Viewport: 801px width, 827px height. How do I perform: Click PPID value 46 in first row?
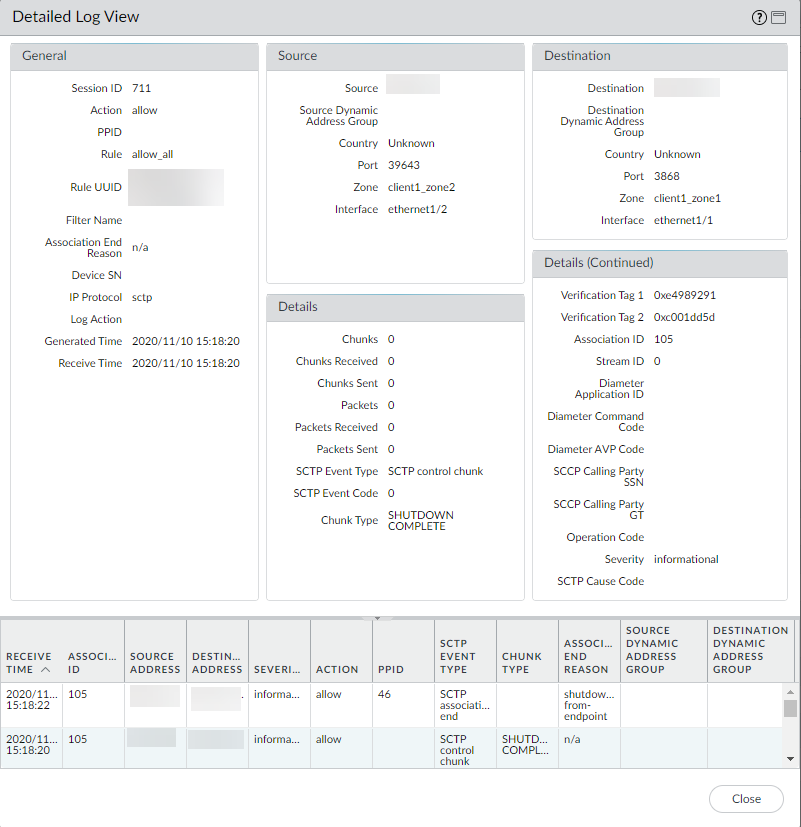pos(384,694)
